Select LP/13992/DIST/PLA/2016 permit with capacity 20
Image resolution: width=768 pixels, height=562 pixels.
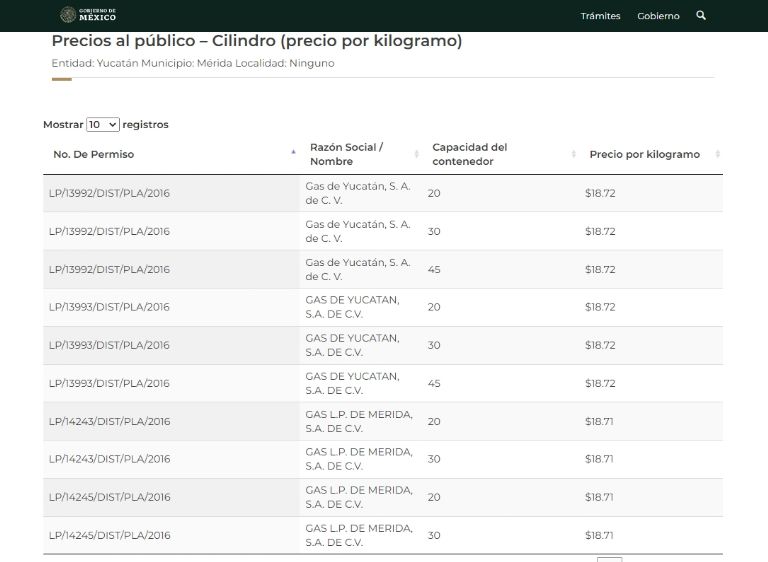[109, 193]
